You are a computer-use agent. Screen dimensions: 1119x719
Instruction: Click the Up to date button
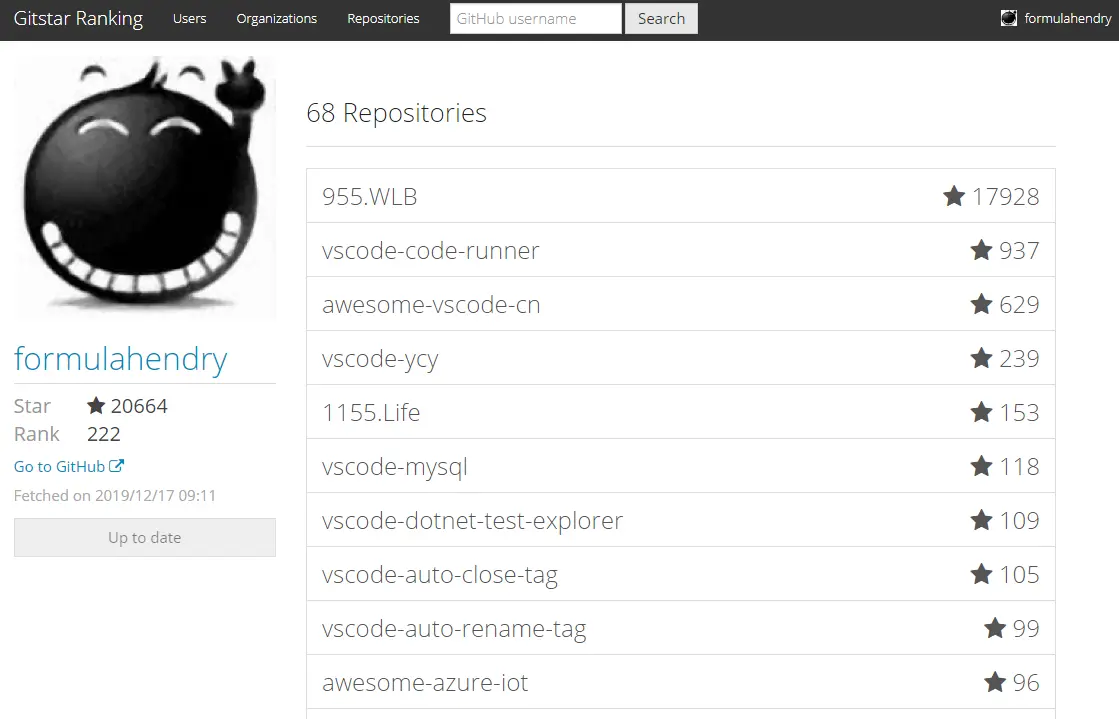145,538
